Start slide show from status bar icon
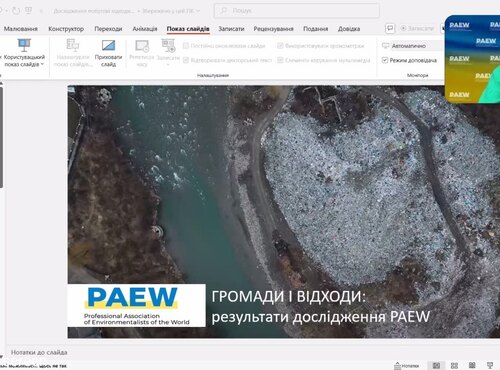 tap(490, 365)
